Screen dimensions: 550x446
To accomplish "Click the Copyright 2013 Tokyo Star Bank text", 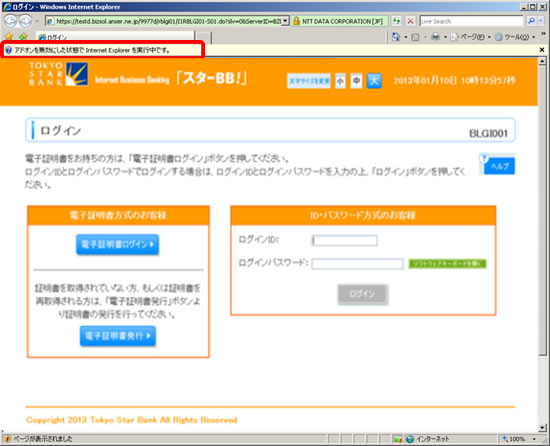I will [x=132, y=420].
